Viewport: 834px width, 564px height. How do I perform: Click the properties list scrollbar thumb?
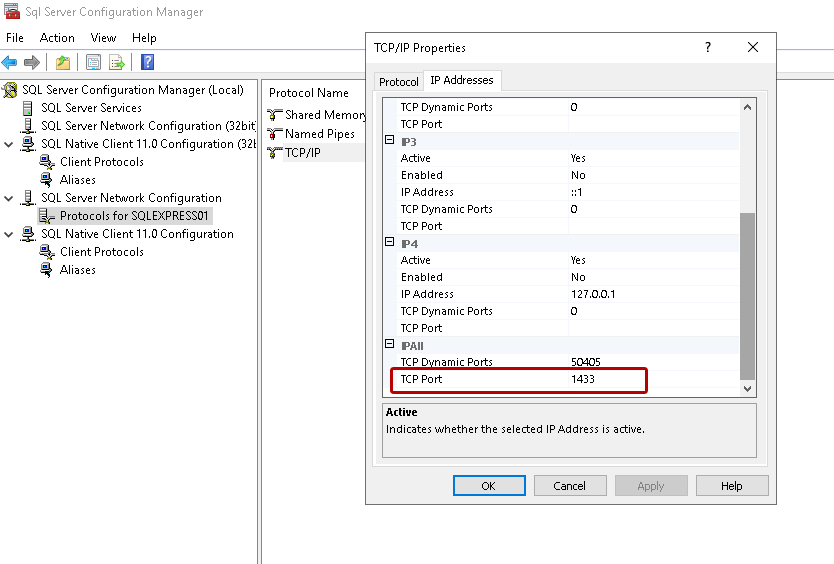point(747,296)
